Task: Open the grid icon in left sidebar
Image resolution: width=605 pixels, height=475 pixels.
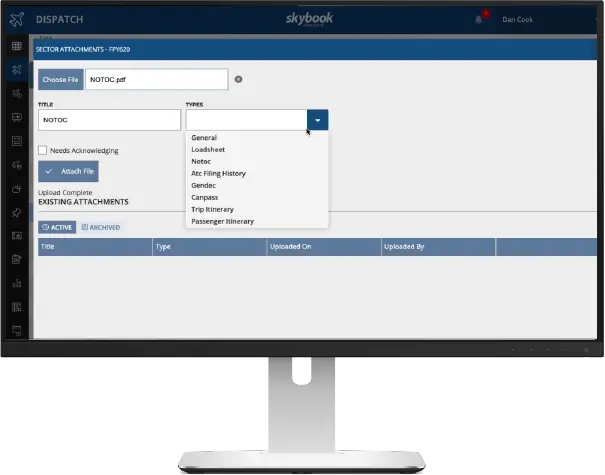Action: click(x=17, y=46)
